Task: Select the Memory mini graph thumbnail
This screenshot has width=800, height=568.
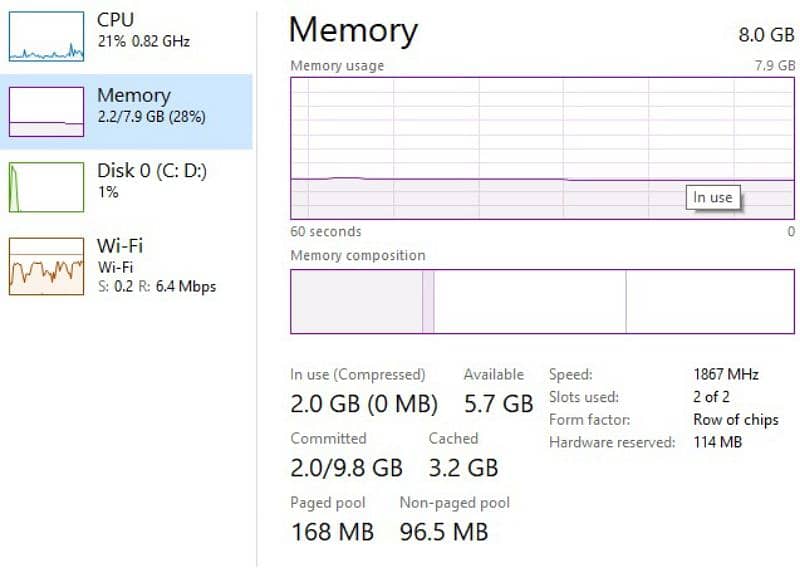Action: [46, 111]
